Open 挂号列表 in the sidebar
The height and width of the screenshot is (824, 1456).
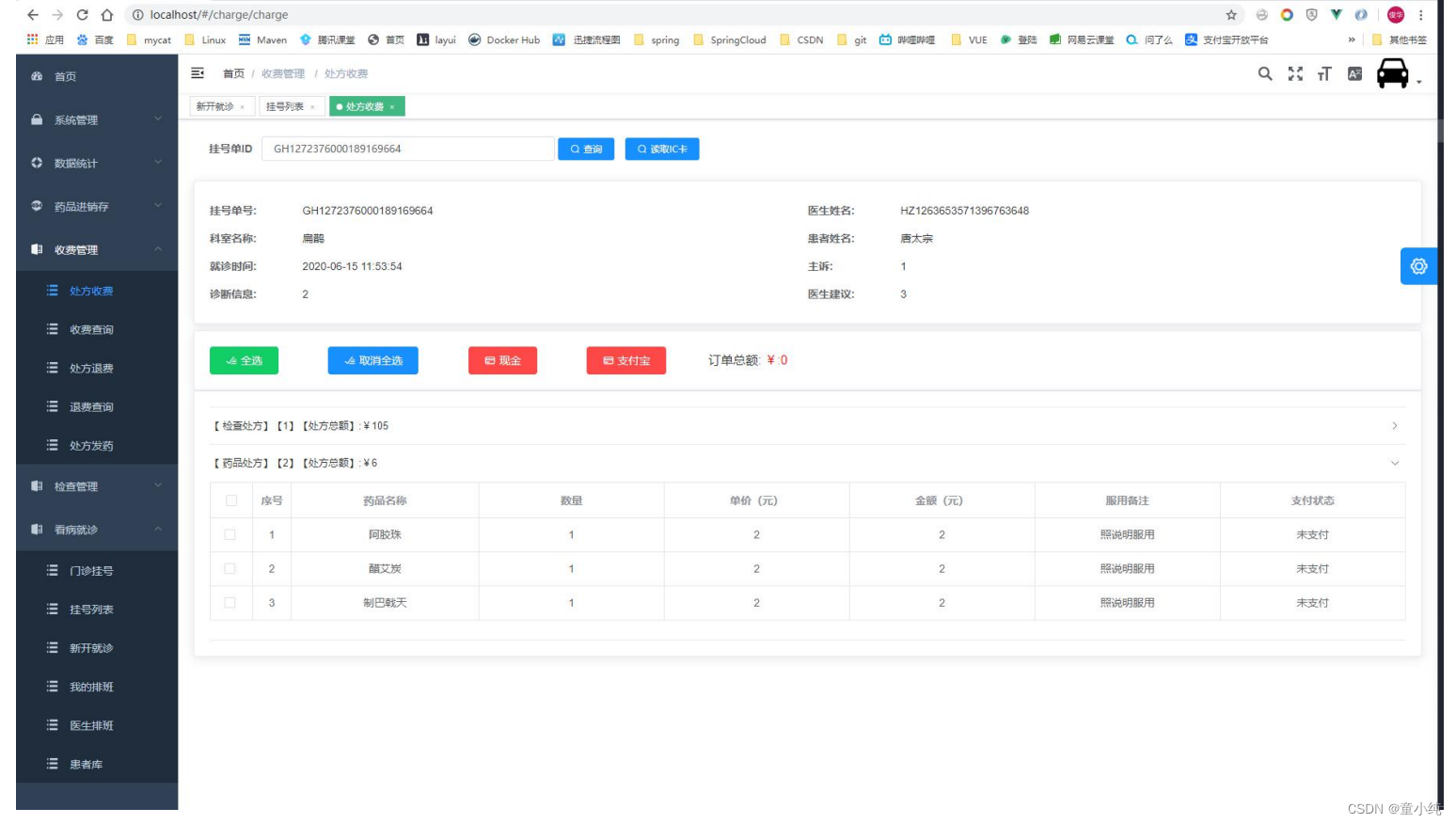click(x=97, y=610)
